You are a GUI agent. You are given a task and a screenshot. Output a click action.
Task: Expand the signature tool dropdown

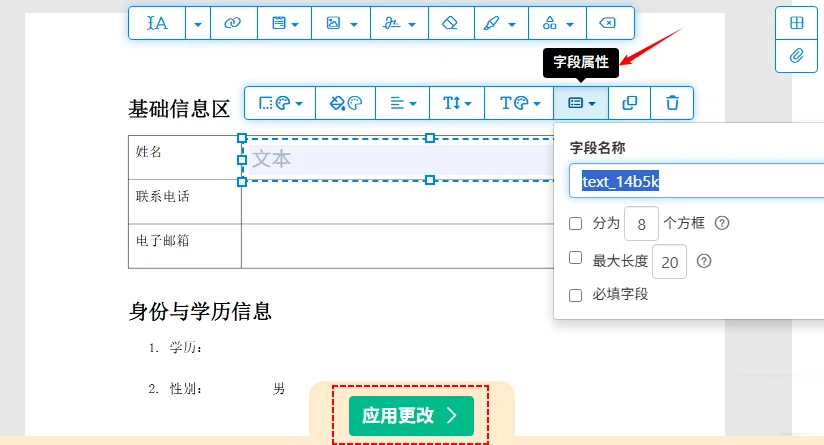tap(412, 24)
